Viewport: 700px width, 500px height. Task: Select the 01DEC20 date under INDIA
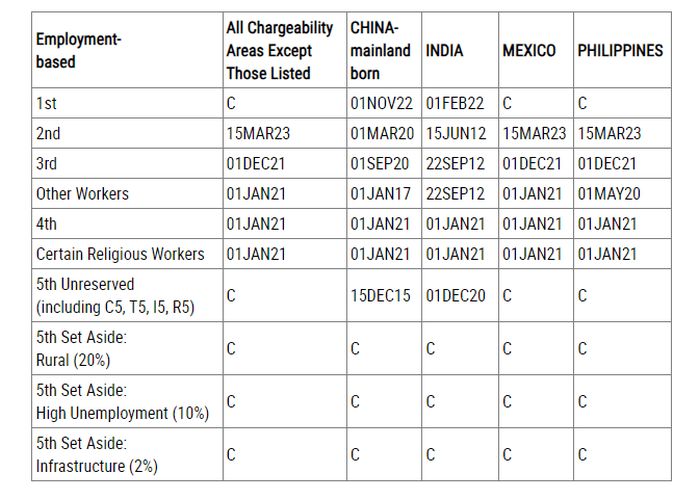[x=455, y=296]
